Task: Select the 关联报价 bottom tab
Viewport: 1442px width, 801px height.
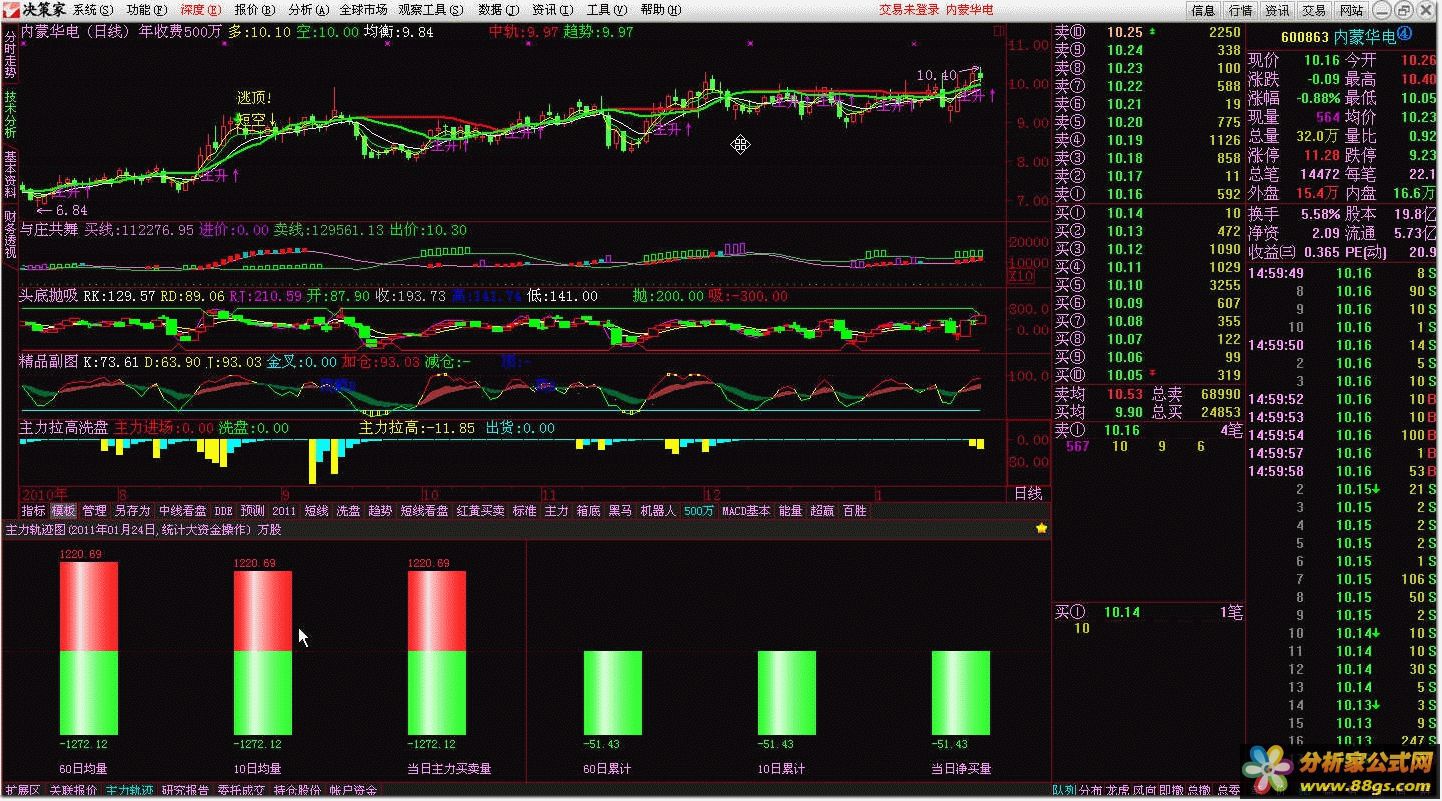Action: 73,791
